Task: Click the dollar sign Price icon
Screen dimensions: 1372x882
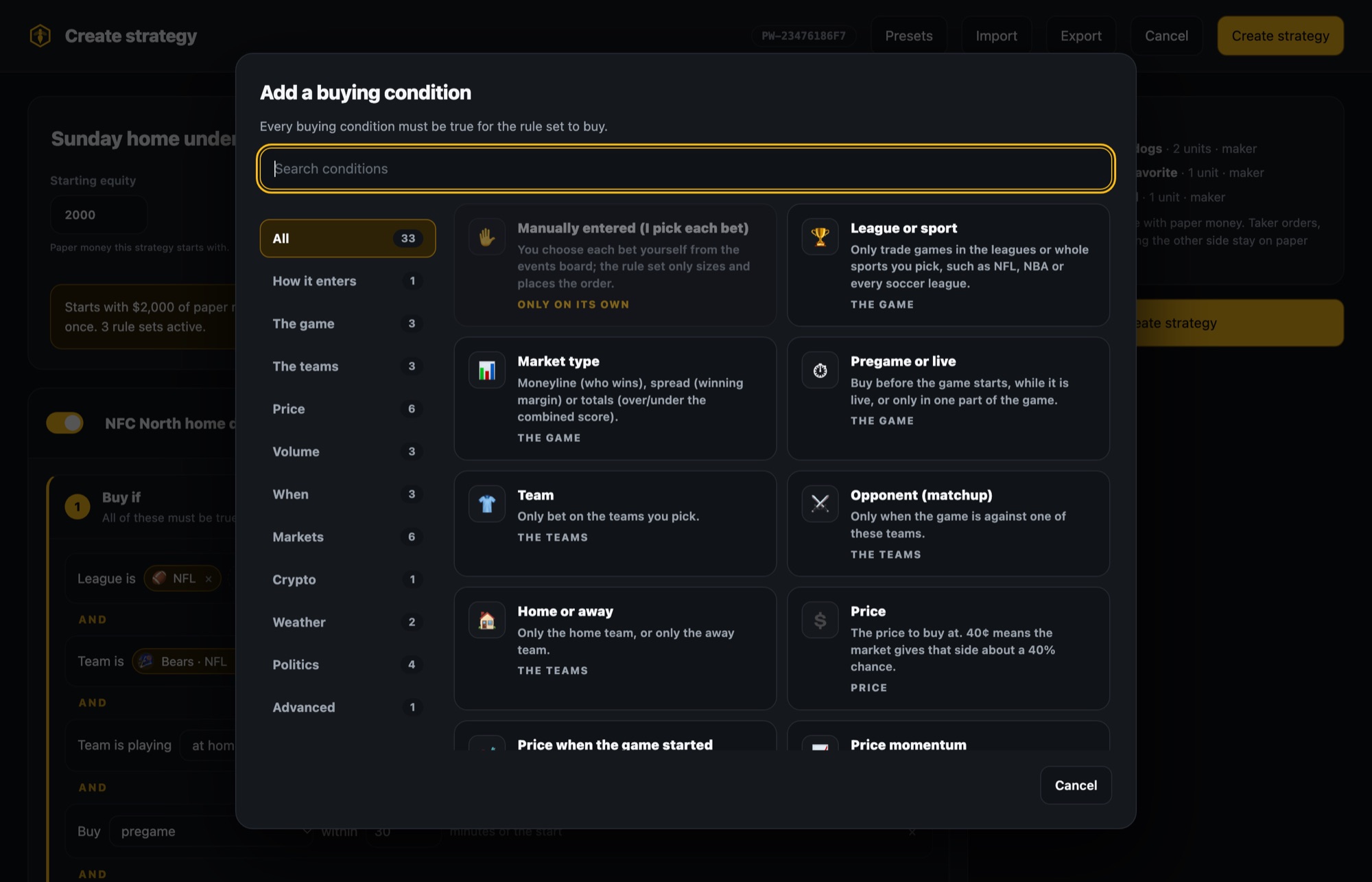Action: pyautogui.click(x=820, y=620)
